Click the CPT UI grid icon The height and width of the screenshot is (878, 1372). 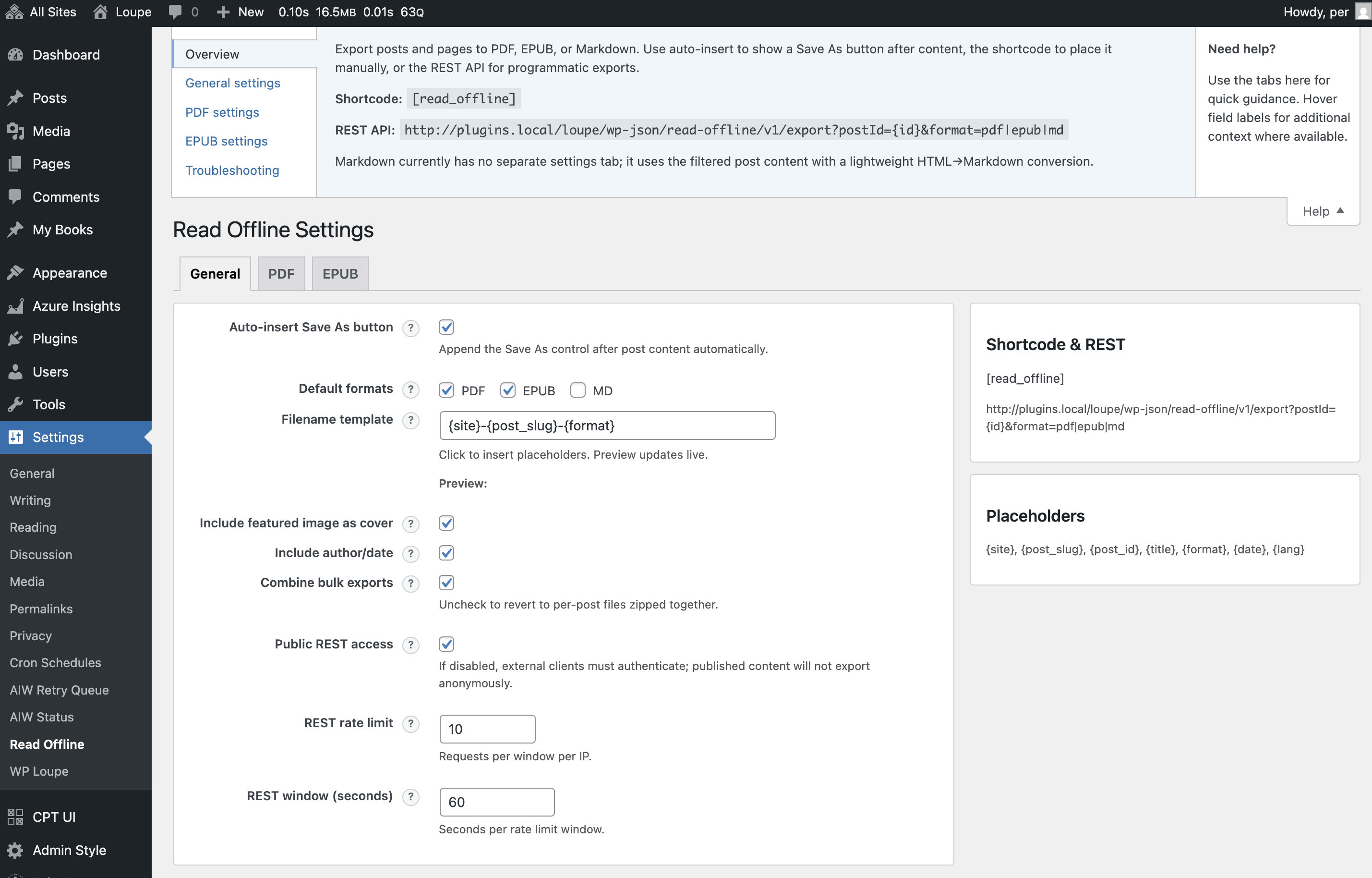[x=15, y=817]
